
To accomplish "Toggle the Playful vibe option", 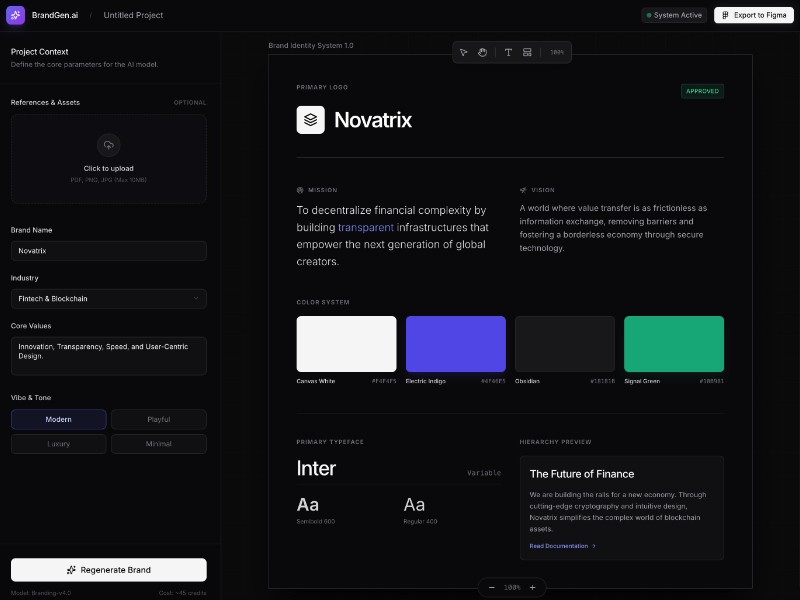I will pyautogui.click(x=158, y=420).
